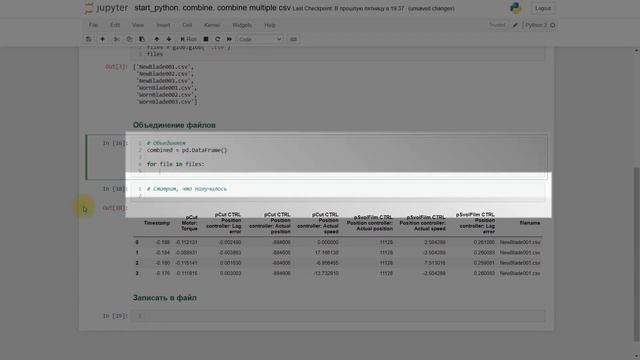Click into the combined = pd.DataFrame() code cell
640x360 pixels.
coord(338,157)
